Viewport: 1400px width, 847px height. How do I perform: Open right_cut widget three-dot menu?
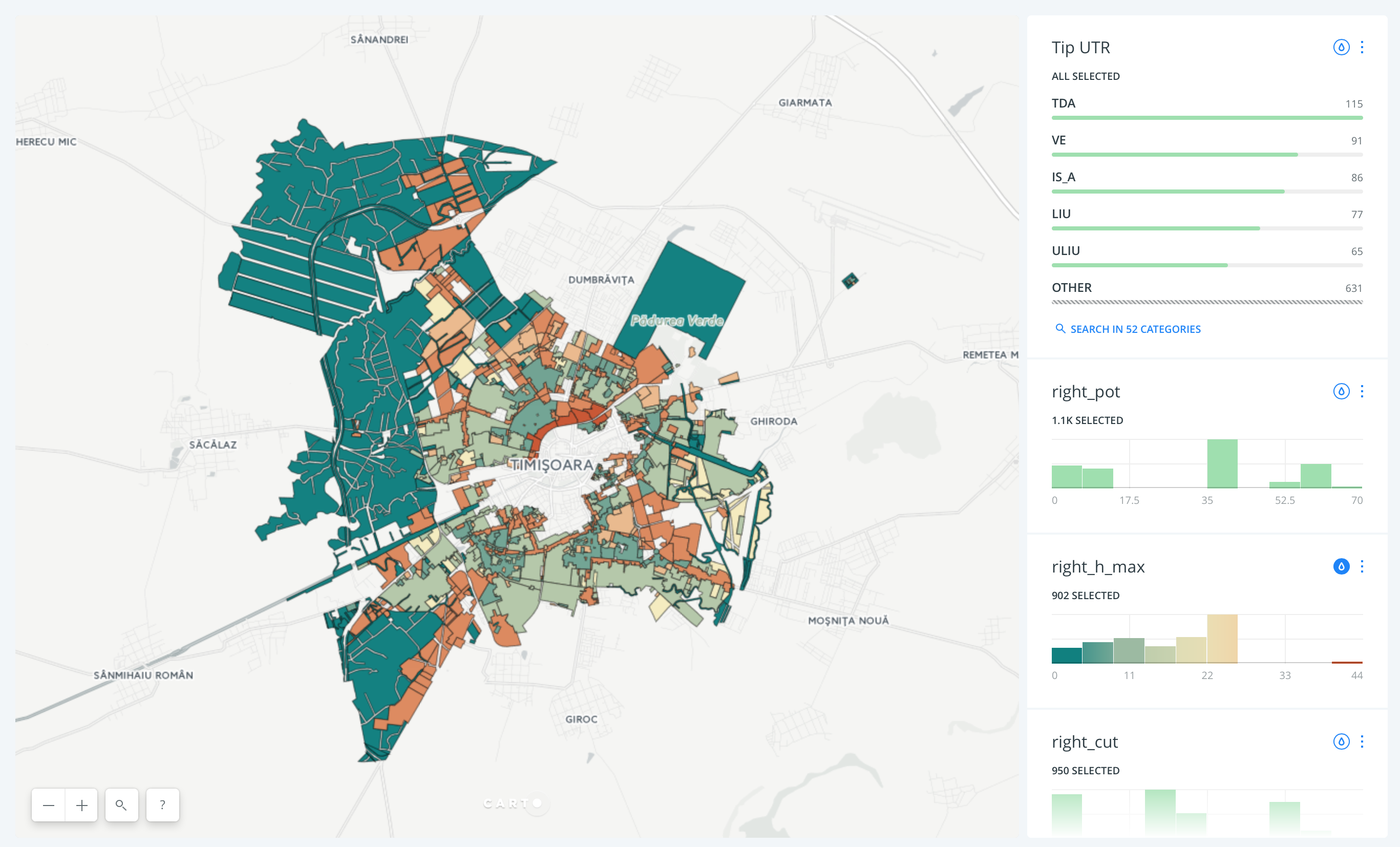(x=1362, y=742)
